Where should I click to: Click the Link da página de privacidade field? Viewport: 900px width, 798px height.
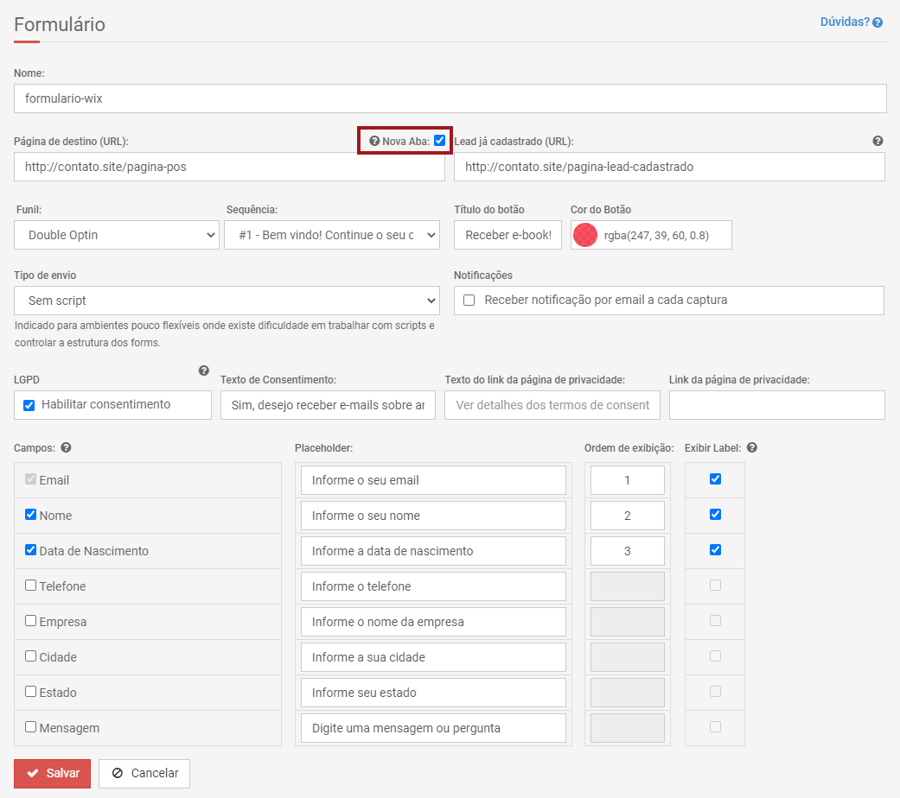coord(776,405)
